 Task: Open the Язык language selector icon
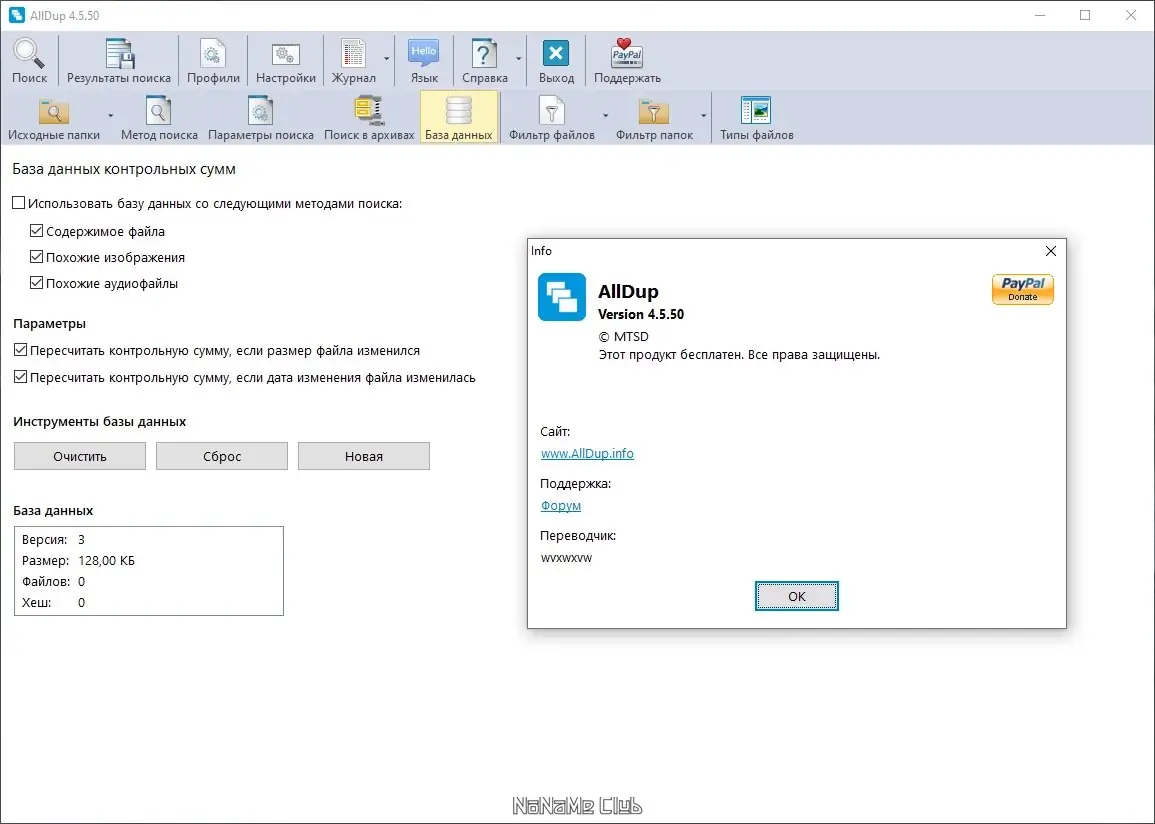point(424,60)
